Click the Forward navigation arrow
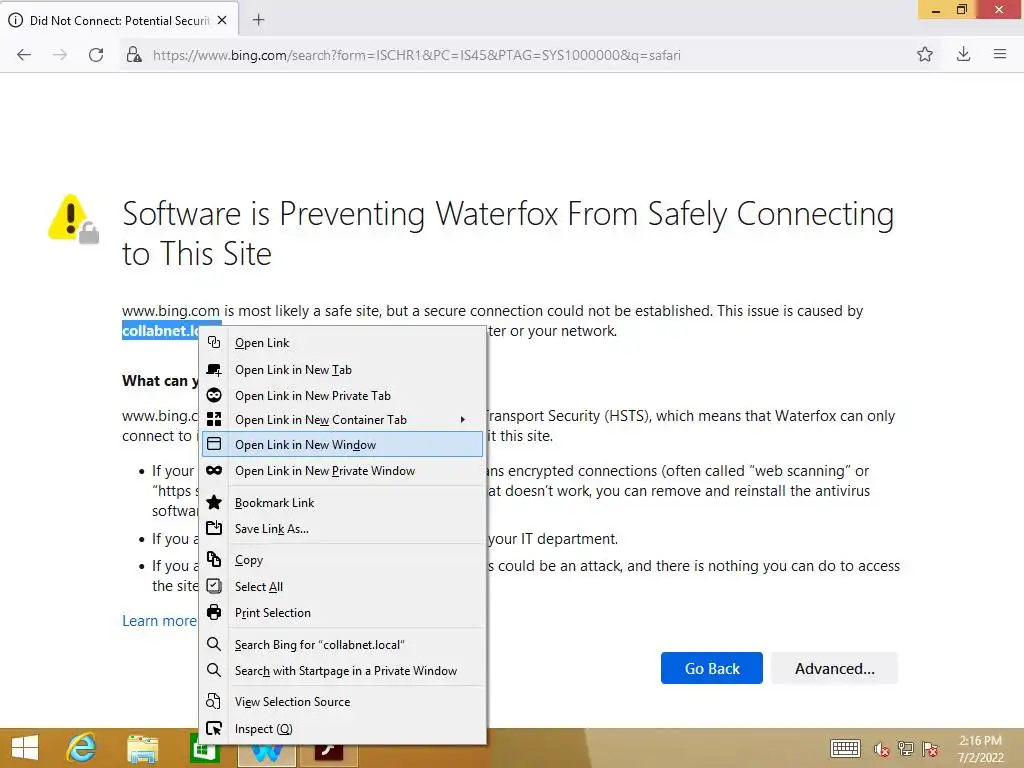Image resolution: width=1024 pixels, height=768 pixels. point(59,55)
